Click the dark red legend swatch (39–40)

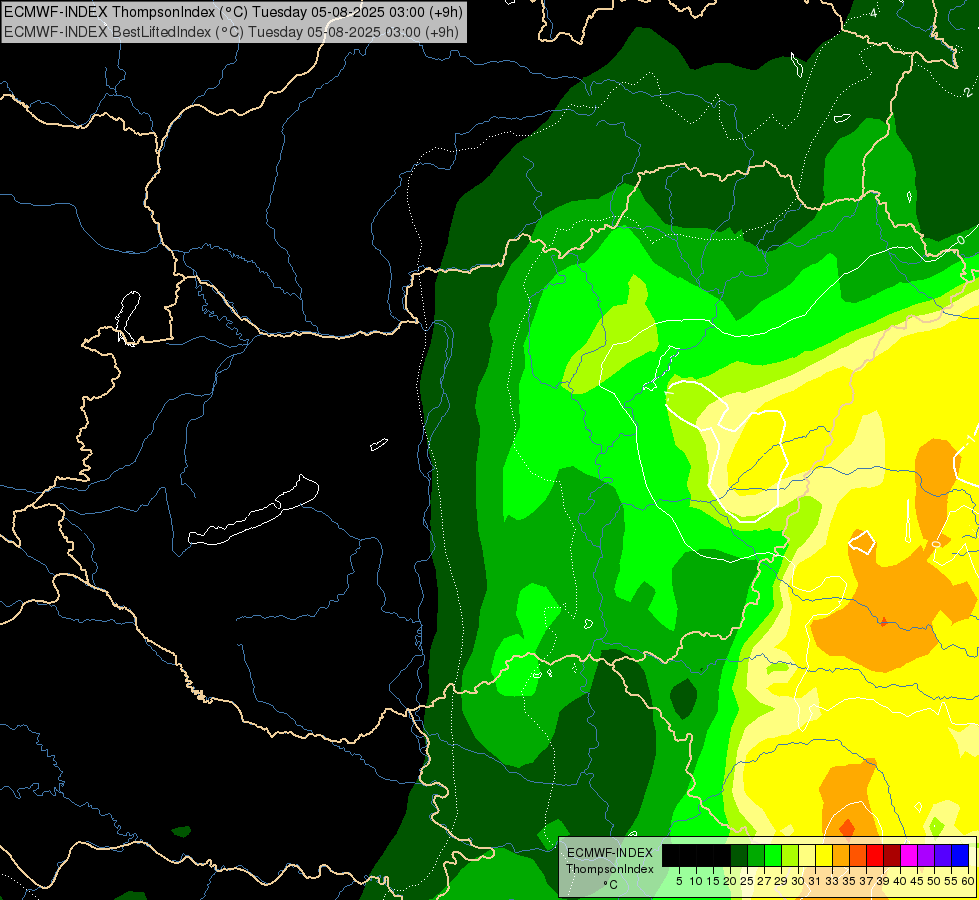pos(892,855)
